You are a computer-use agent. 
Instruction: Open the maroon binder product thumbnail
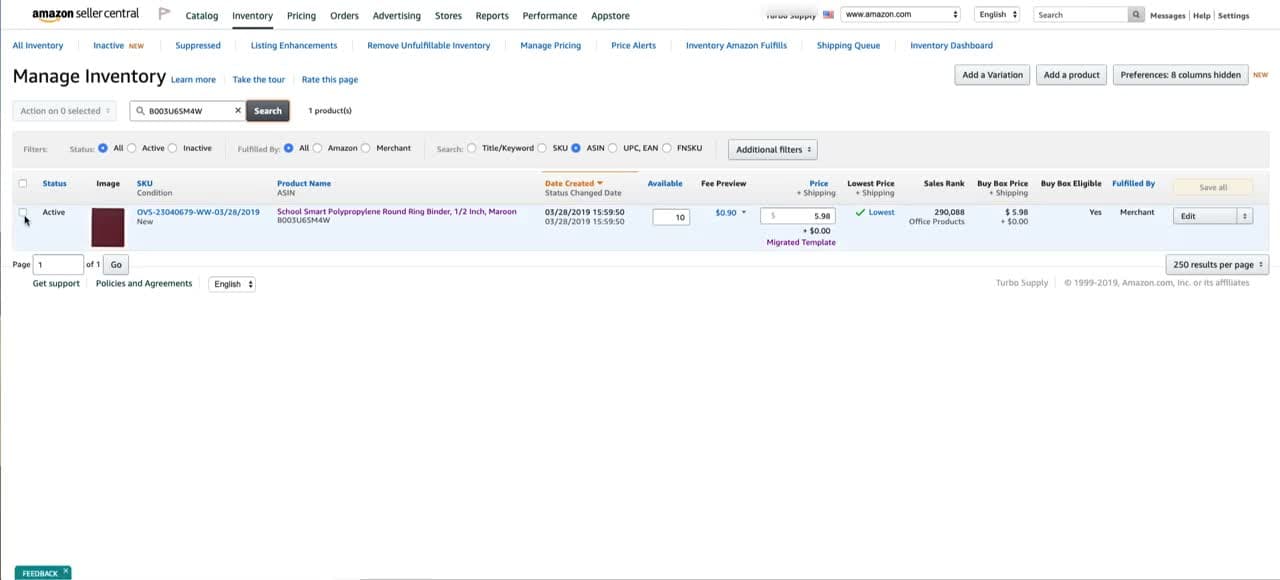pos(108,227)
